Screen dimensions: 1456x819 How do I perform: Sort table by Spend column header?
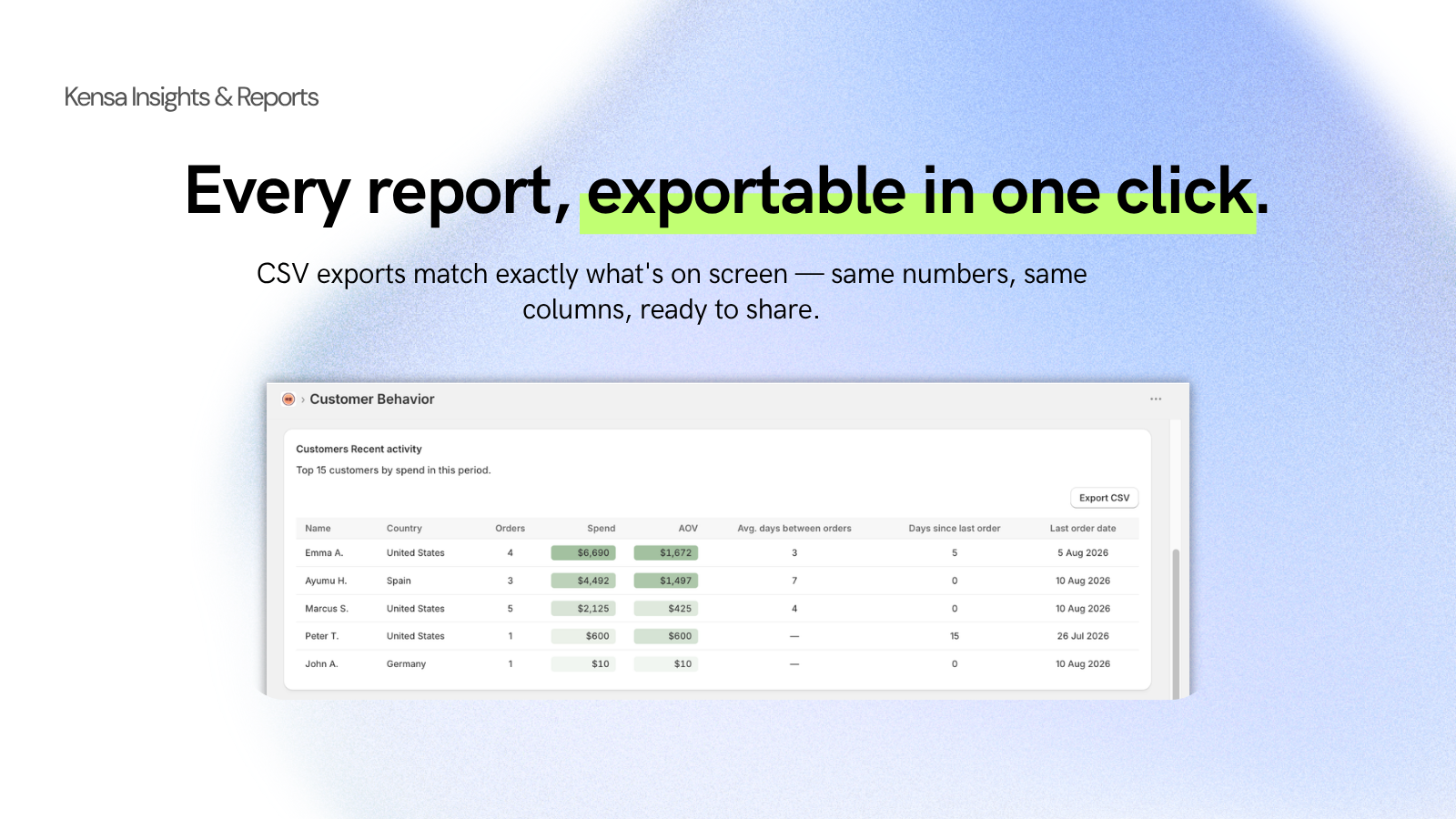[x=601, y=528]
